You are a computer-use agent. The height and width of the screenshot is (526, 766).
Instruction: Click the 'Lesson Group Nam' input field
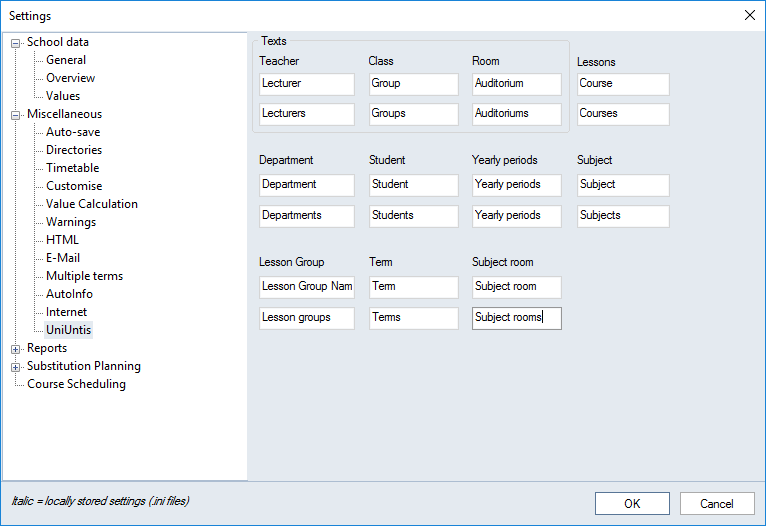(x=306, y=287)
